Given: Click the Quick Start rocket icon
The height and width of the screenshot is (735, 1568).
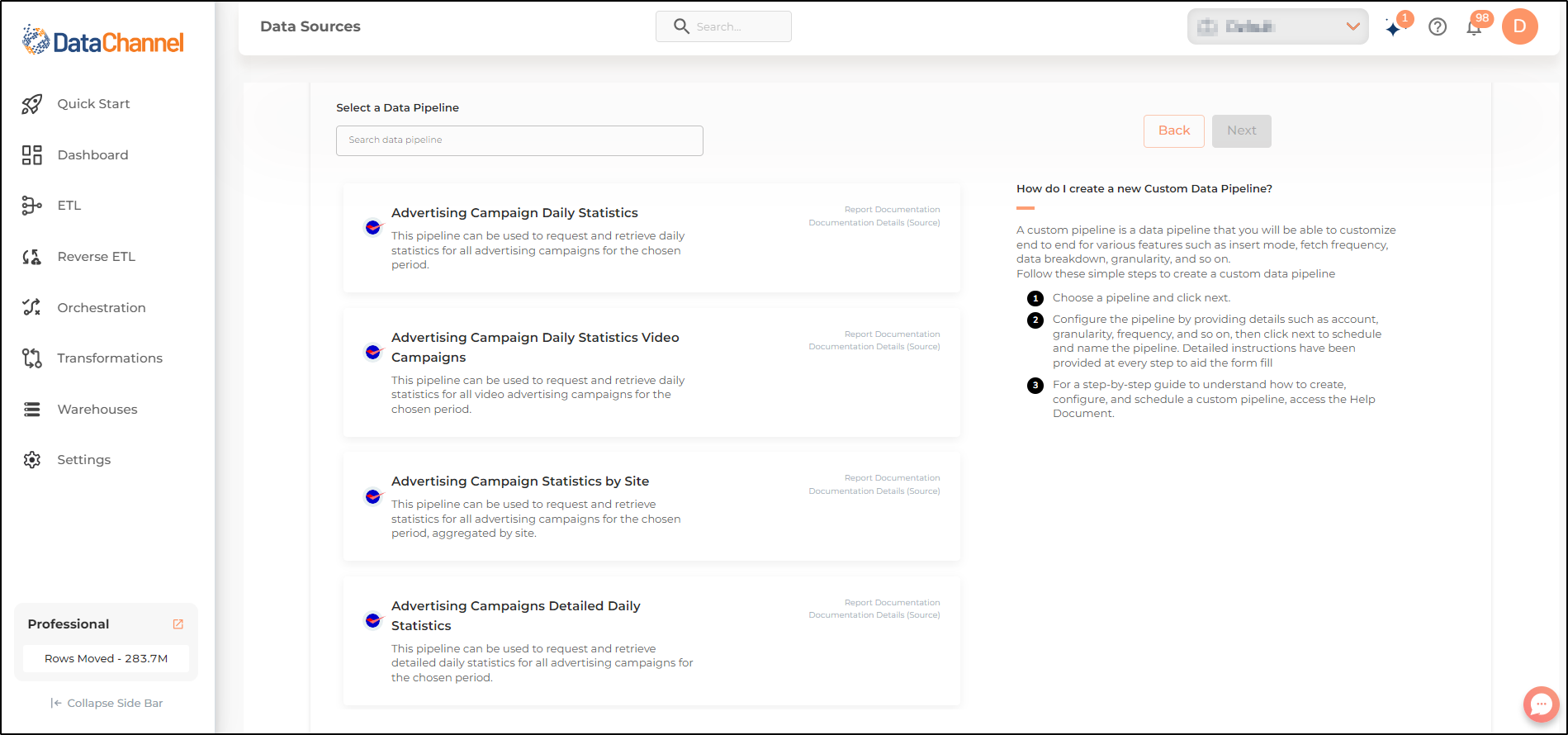Looking at the screenshot, I should pos(31,104).
